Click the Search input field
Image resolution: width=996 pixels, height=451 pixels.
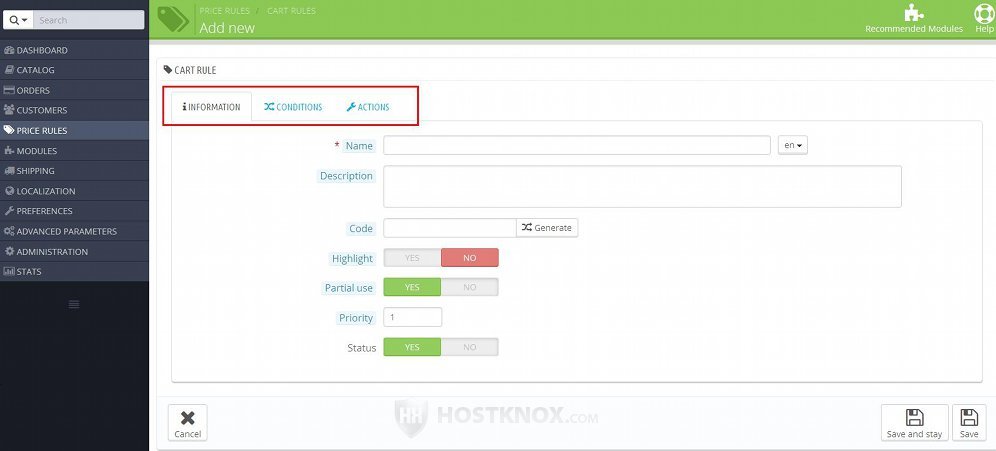tap(88, 20)
